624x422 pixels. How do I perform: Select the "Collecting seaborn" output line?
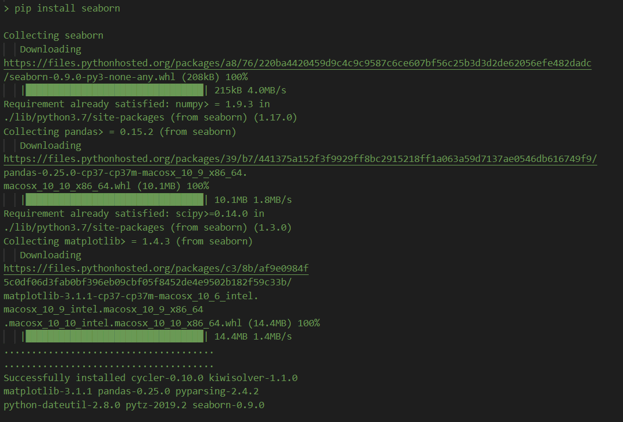53,35
